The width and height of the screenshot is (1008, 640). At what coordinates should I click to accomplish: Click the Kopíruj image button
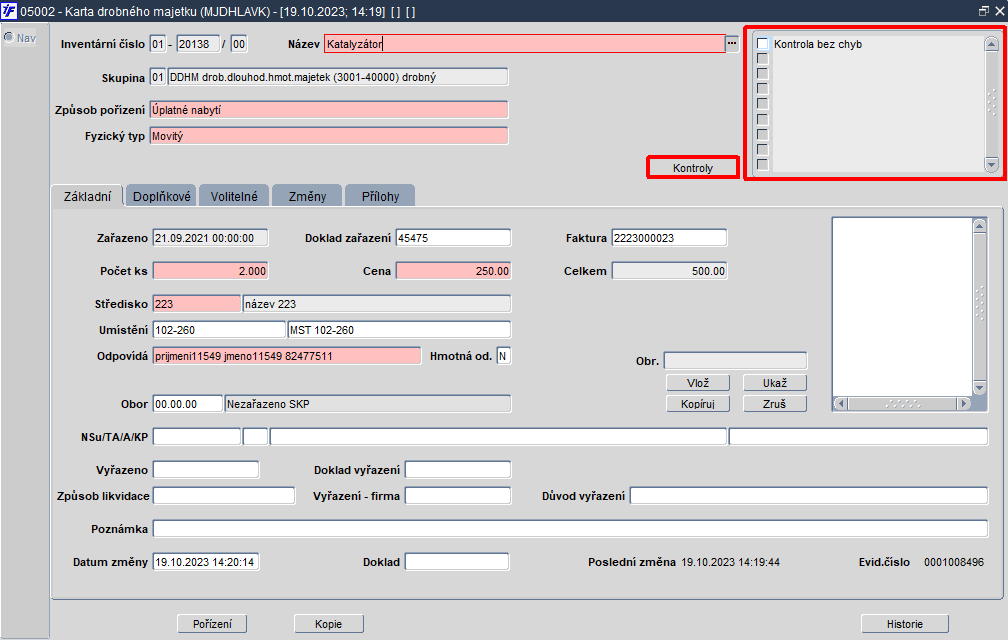pyautogui.click(x=698, y=404)
